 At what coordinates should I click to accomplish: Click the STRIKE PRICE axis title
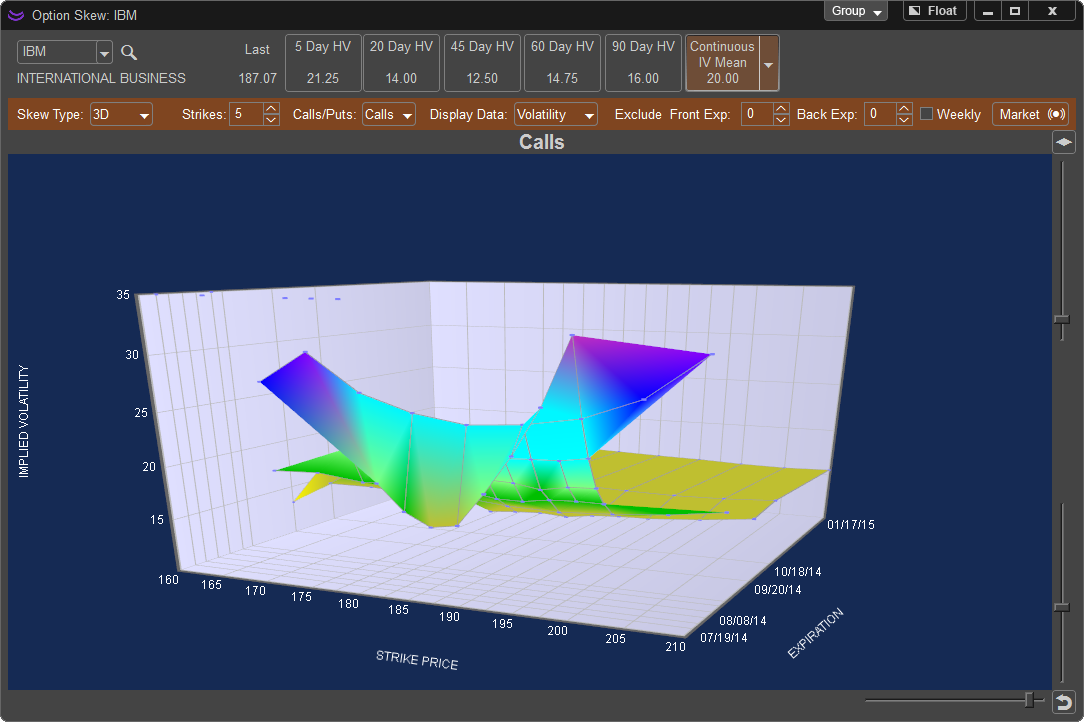coord(417,660)
